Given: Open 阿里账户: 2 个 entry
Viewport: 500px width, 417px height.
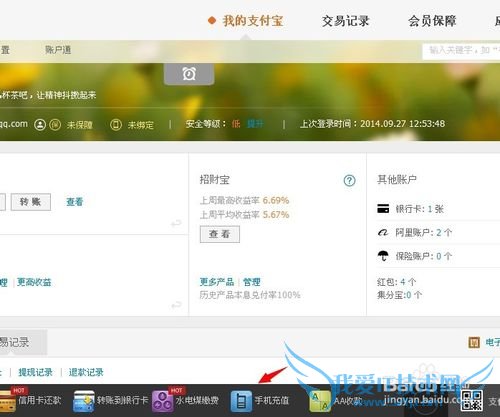Looking at the screenshot, I should tap(423, 233).
